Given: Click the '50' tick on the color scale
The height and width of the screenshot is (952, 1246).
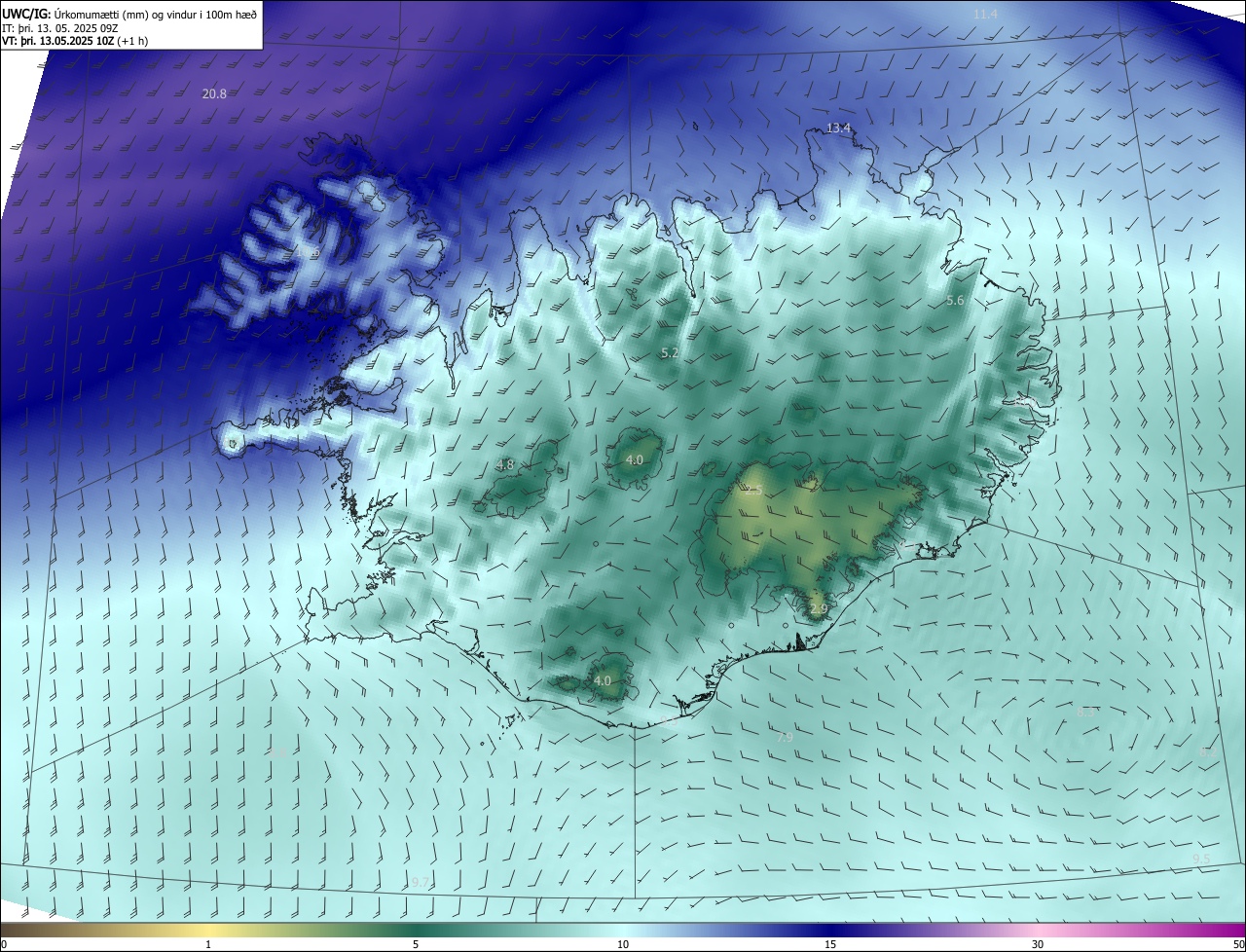Looking at the screenshot, I should [x=1238, y=945].
